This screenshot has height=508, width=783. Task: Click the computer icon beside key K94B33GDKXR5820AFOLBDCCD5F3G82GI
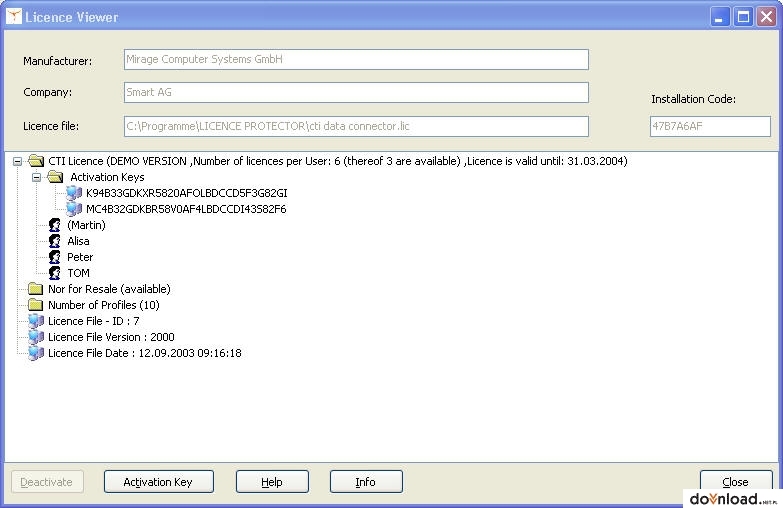[x=74, y=193]
